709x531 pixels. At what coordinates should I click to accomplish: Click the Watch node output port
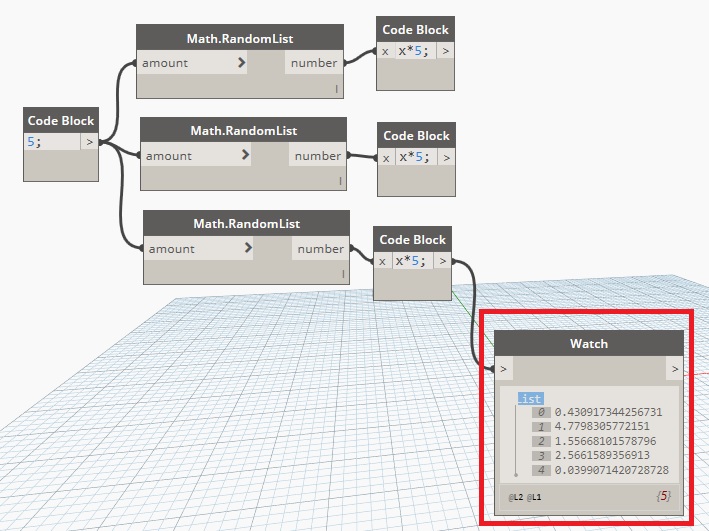675,369
